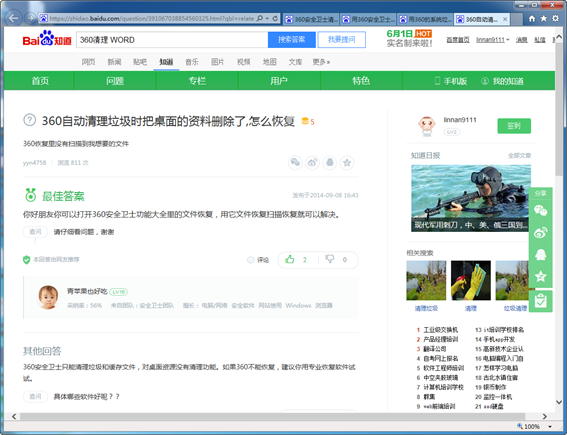Screen dimensions: 567x435
Task: Switch to the 用360安全卫士... browser tab
Action: (x=368, y=19)
